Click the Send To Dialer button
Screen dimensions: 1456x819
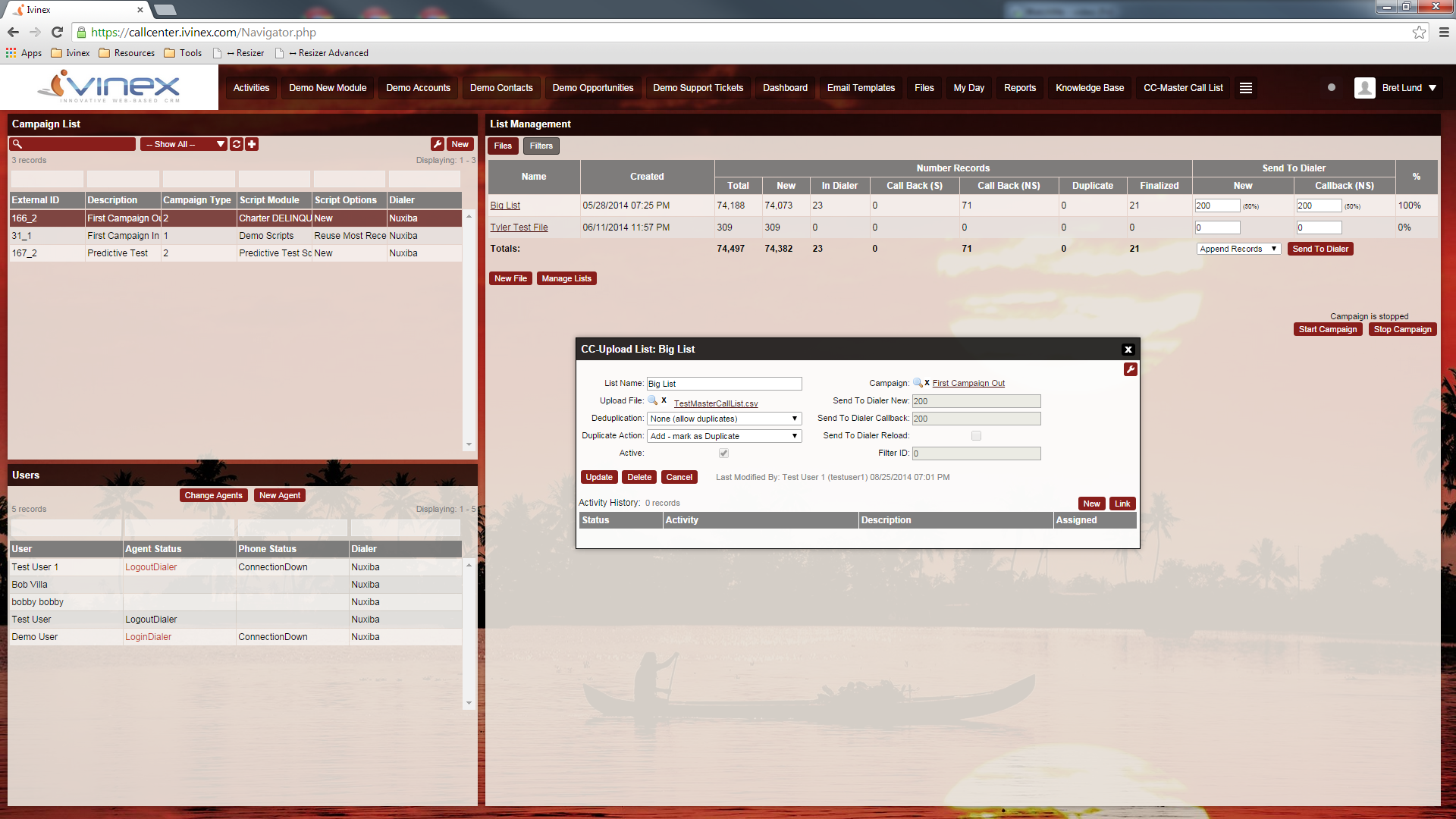click(1322, 248)
